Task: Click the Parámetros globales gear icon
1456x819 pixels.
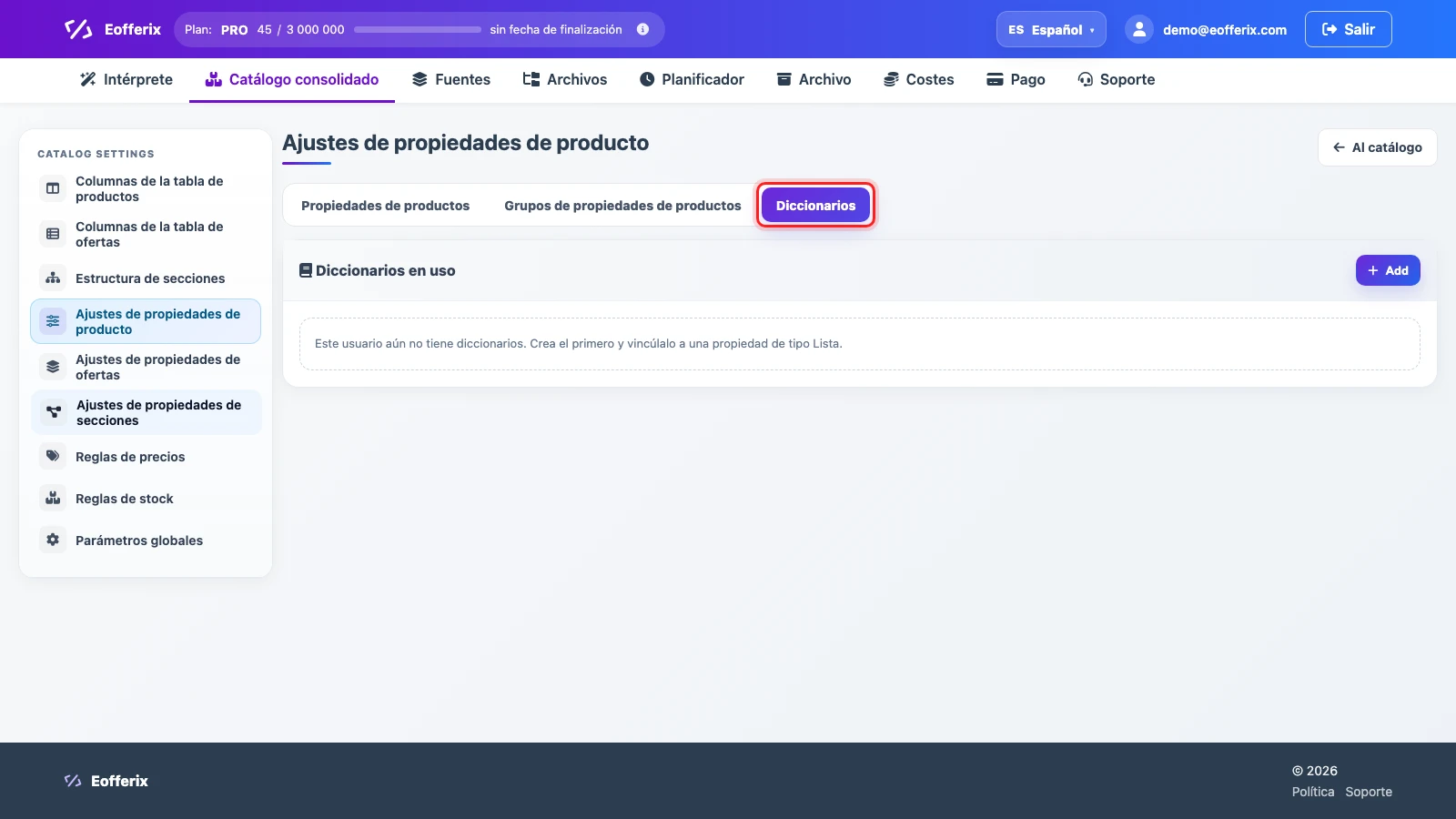Action: [53, 540]
